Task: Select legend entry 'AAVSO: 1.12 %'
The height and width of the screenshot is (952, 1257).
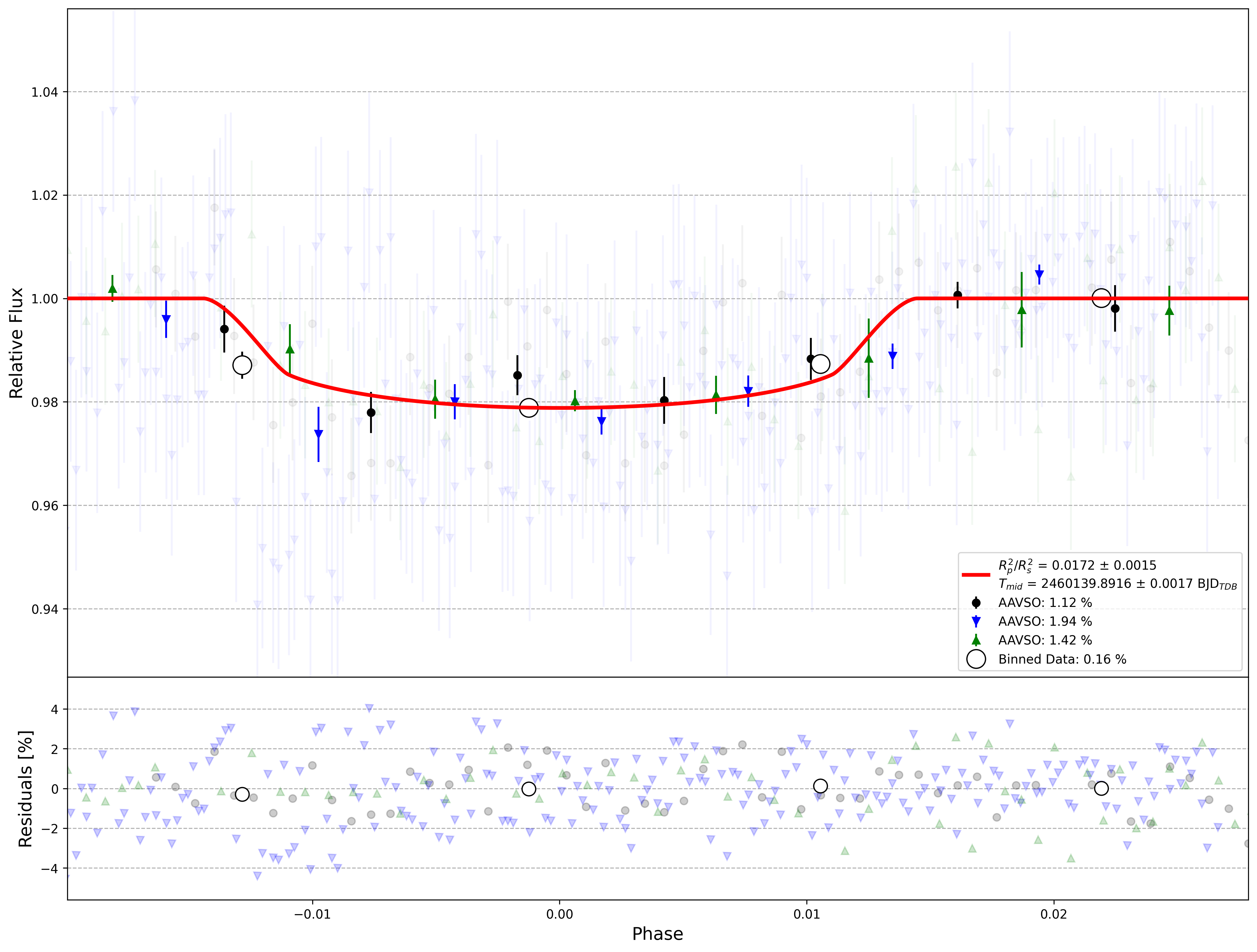Action: pos(1045,602)
